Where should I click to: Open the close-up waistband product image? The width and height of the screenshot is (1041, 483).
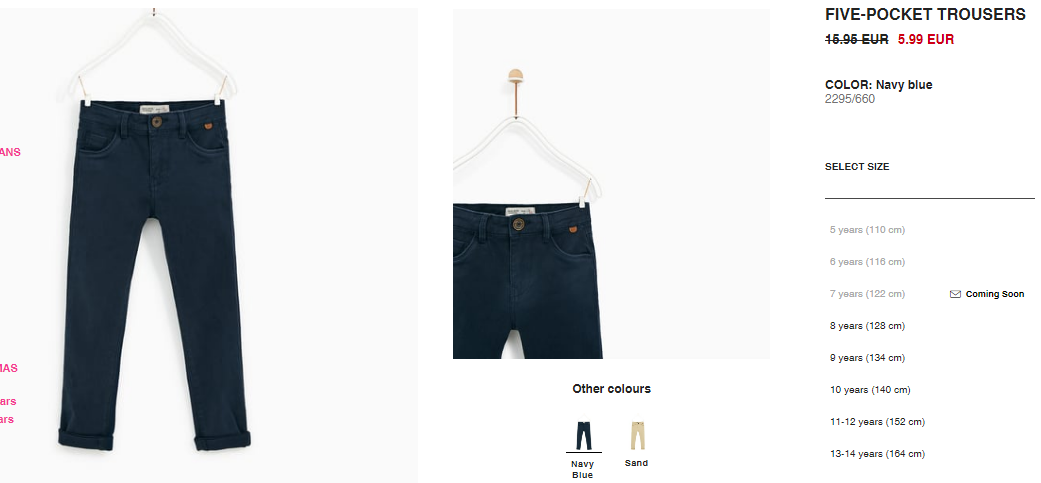(611, 184)
